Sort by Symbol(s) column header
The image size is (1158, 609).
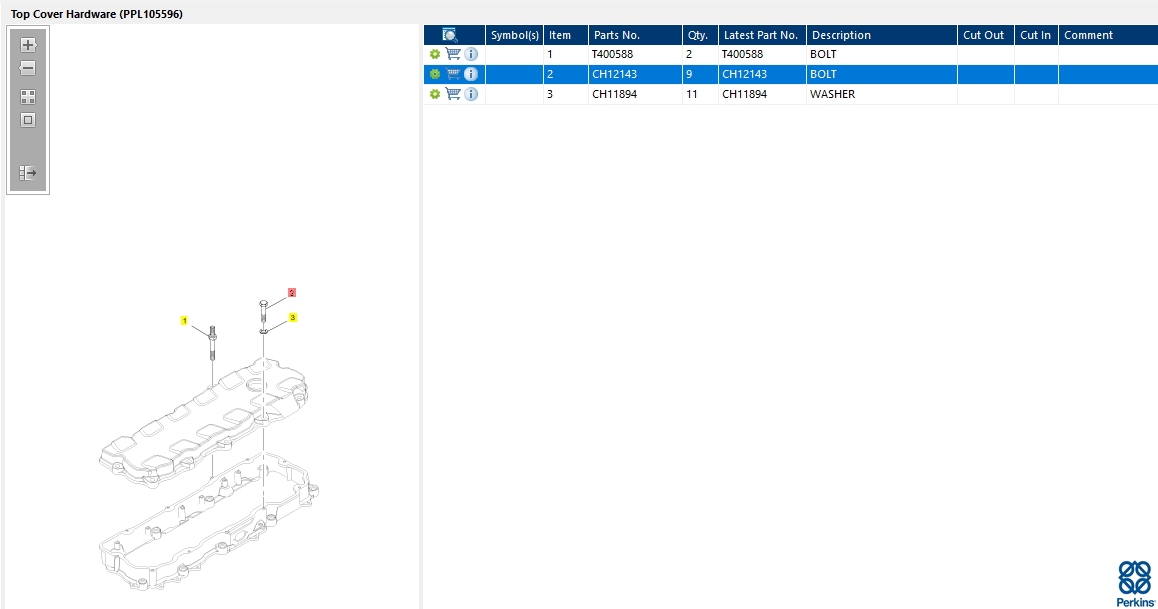(x=515, y=35)
